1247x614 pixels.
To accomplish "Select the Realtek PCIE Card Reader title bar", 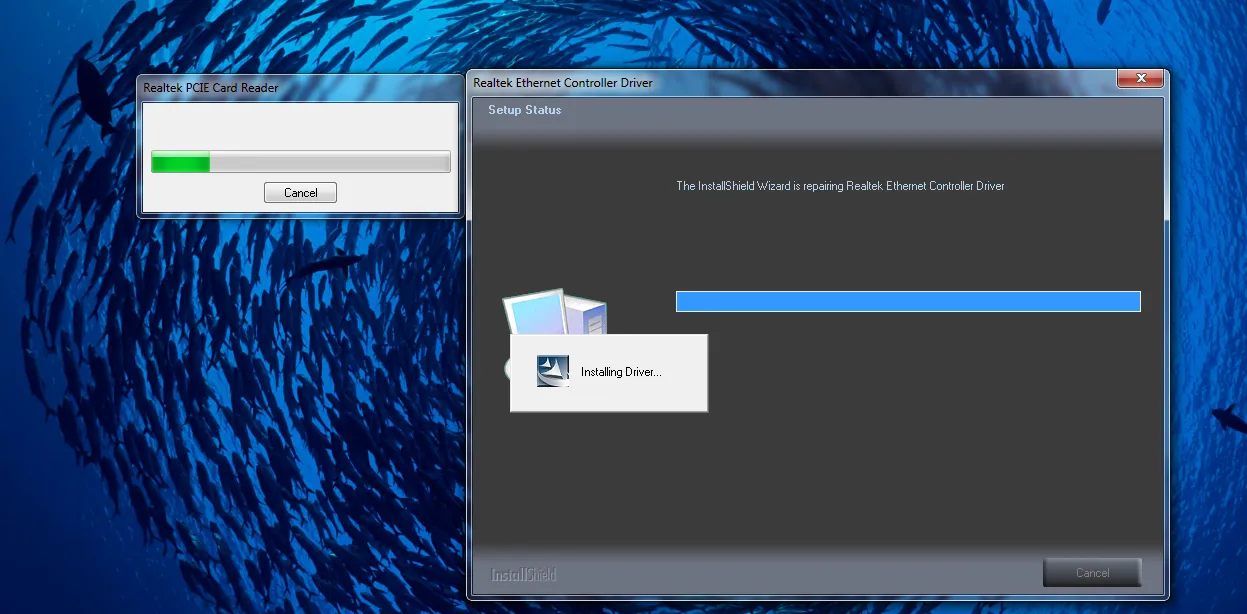I will tap(299, 88).
